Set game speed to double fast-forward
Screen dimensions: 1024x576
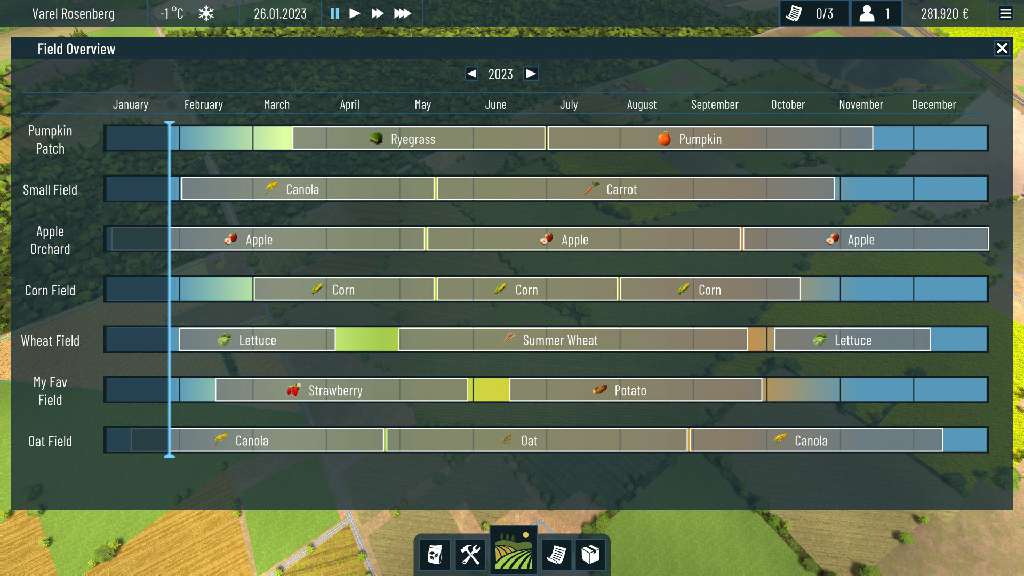click(377, 14)
